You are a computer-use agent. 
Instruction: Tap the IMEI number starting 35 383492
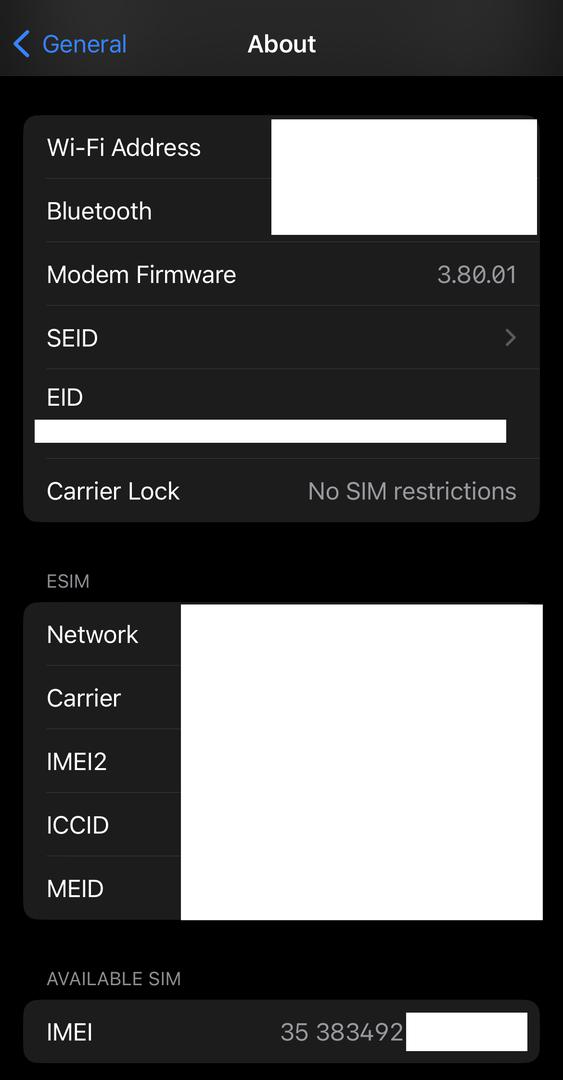(x=342, y=1032)
